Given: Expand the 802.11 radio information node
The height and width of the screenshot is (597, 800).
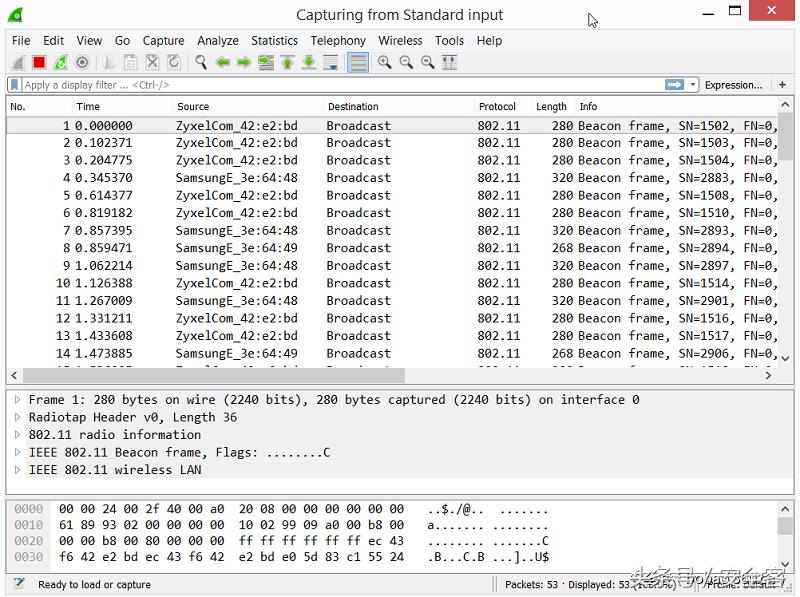Looking at the screenshot, I should pos(18,435).
